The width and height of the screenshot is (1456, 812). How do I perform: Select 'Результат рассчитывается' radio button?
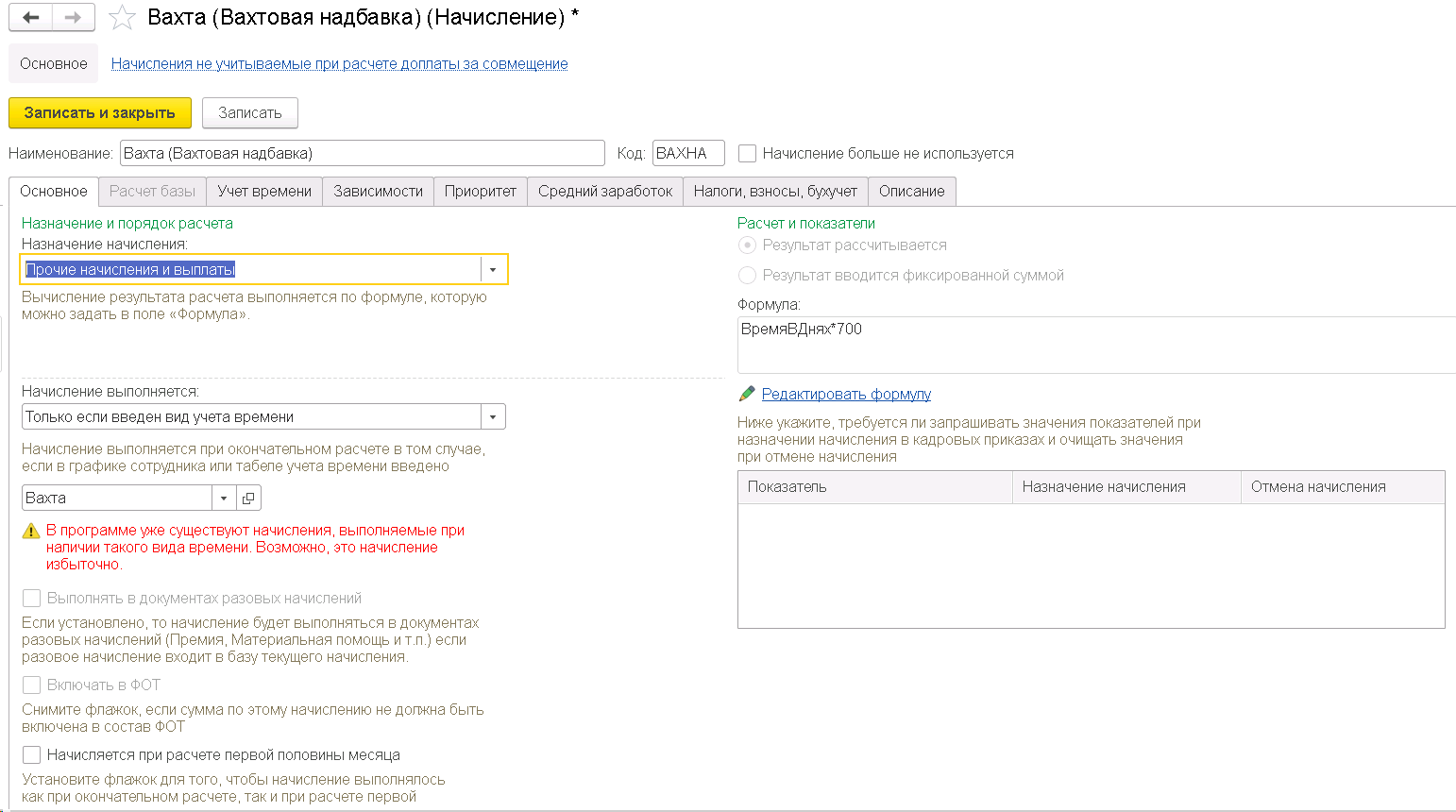pos(747,245)
